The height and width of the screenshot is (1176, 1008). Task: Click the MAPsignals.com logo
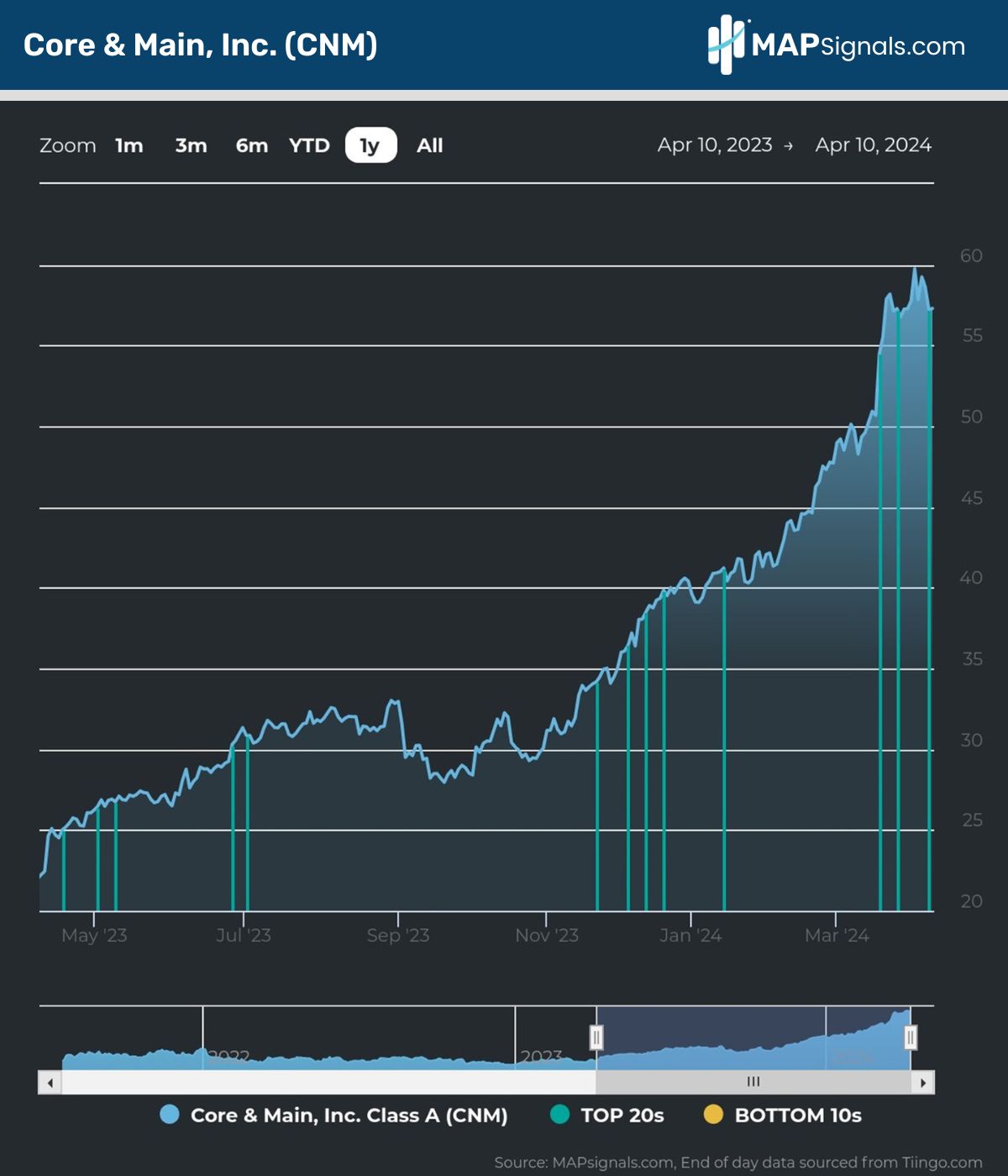point(837,45)
